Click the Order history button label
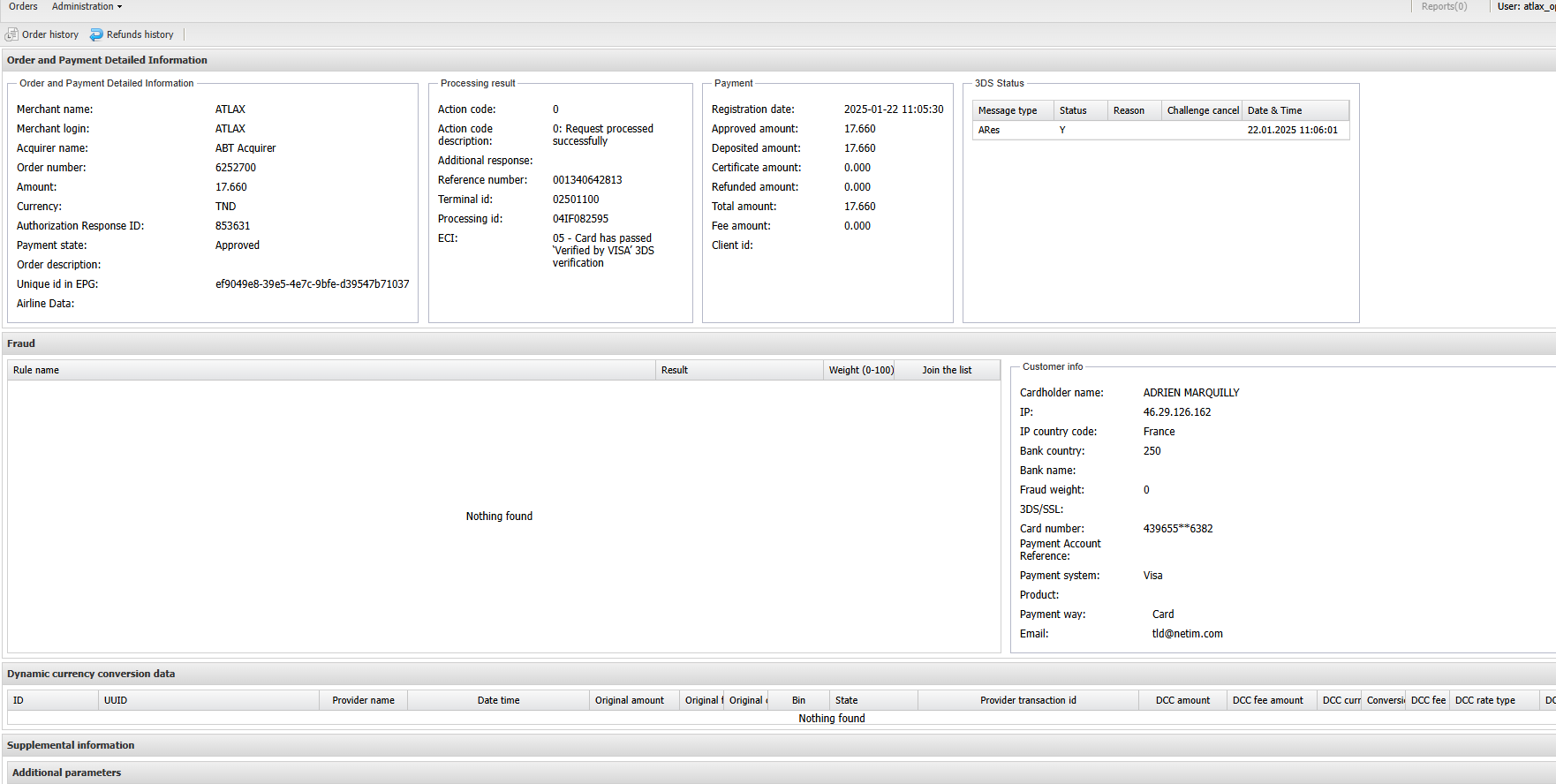 coord(50,34)
